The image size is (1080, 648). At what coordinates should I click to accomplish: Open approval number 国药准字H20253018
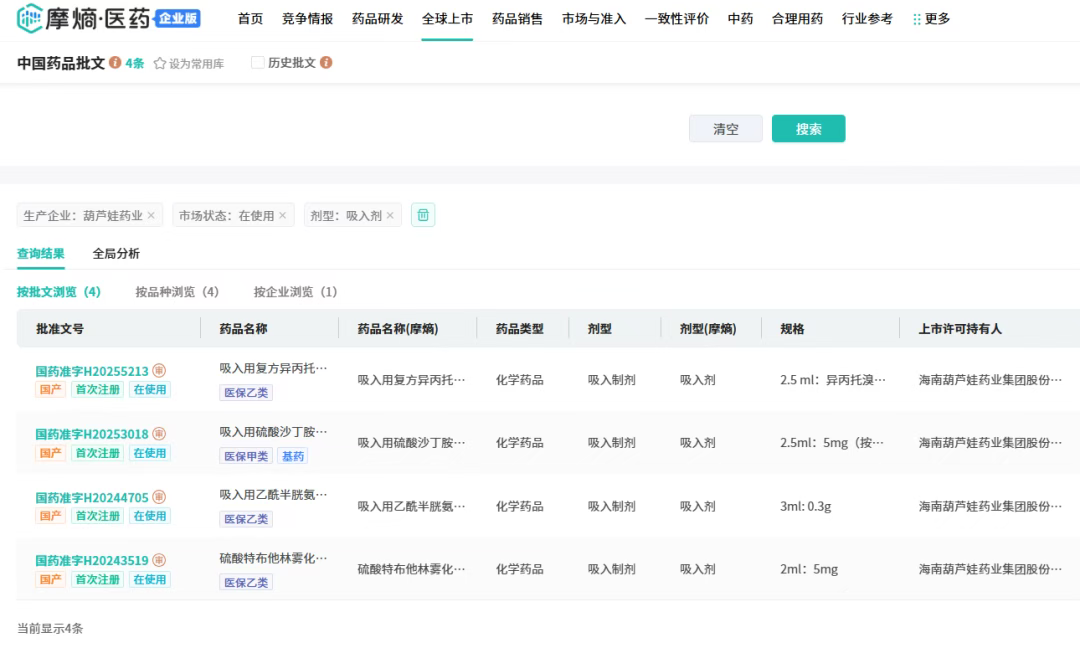[x=92, y=434]
